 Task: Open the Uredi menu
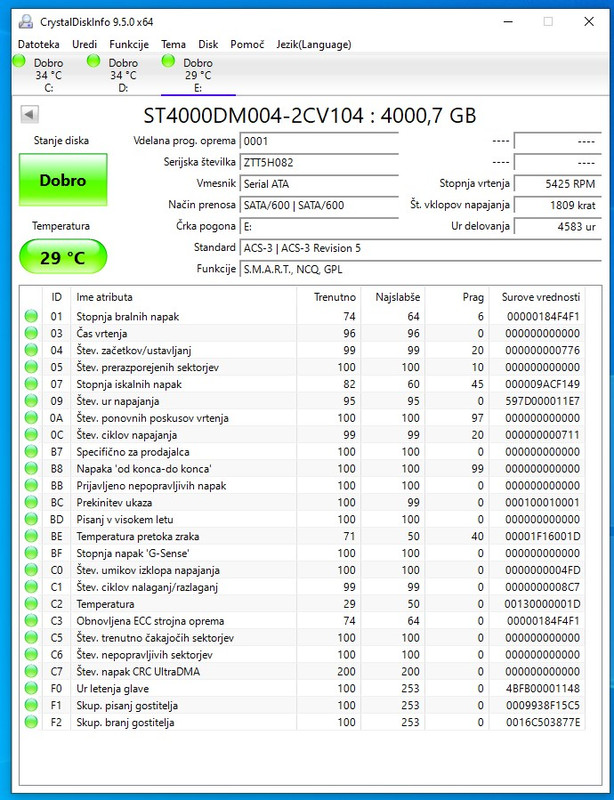[84, 44]
